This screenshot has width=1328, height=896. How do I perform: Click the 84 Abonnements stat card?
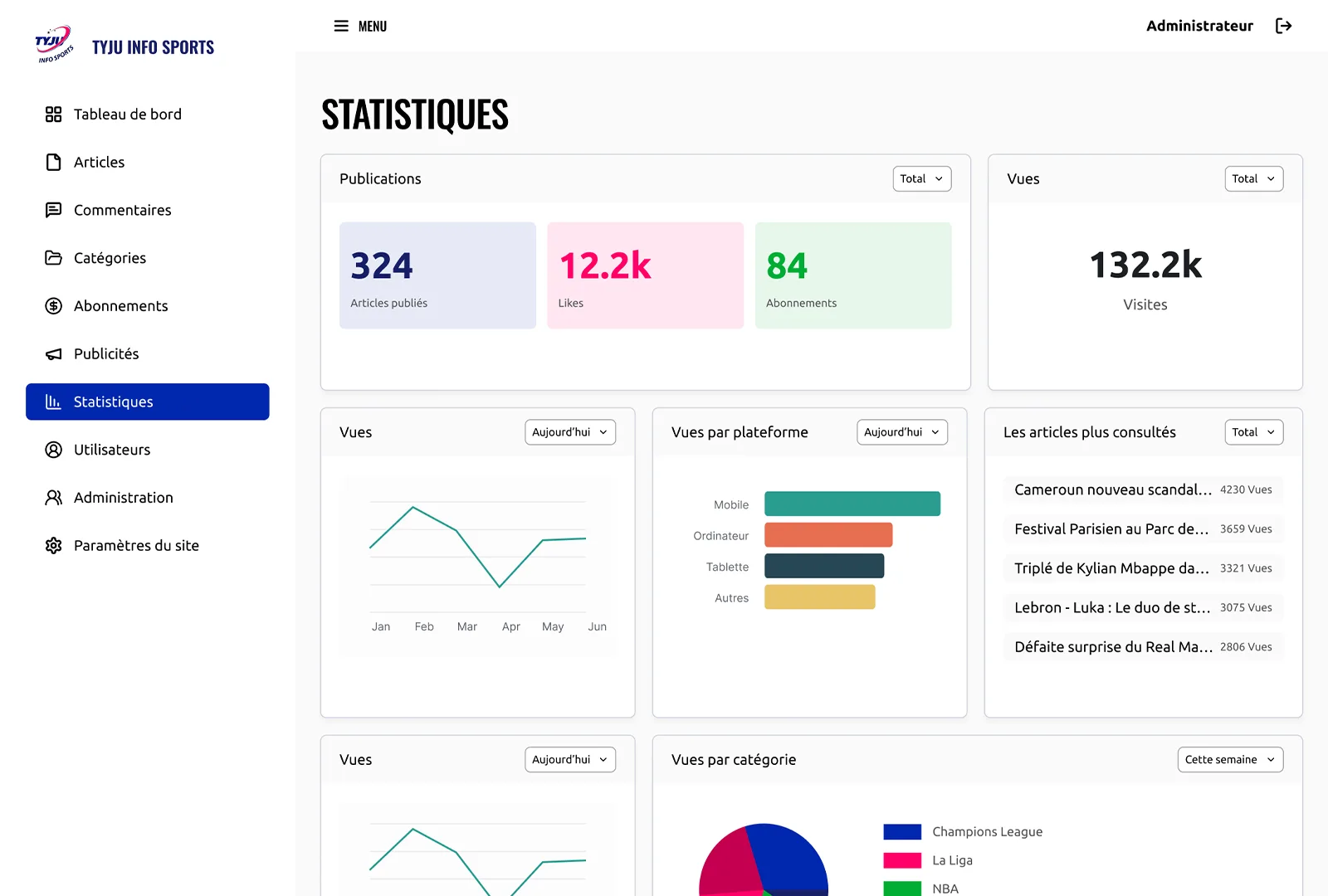click(x=853, y=275)
